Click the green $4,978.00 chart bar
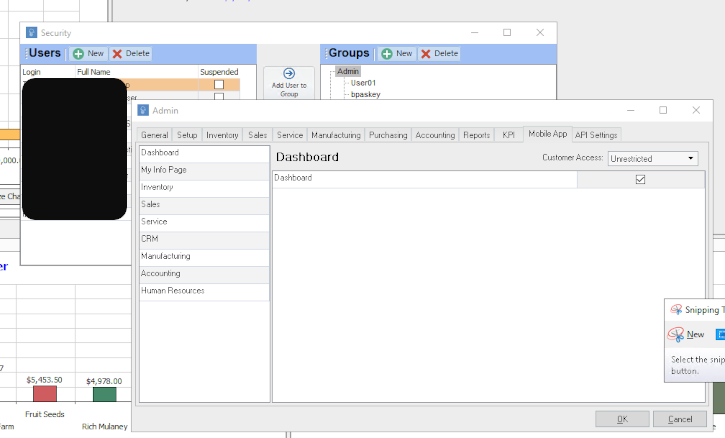Screen dimensions: 725x438 tap(104, 395)
